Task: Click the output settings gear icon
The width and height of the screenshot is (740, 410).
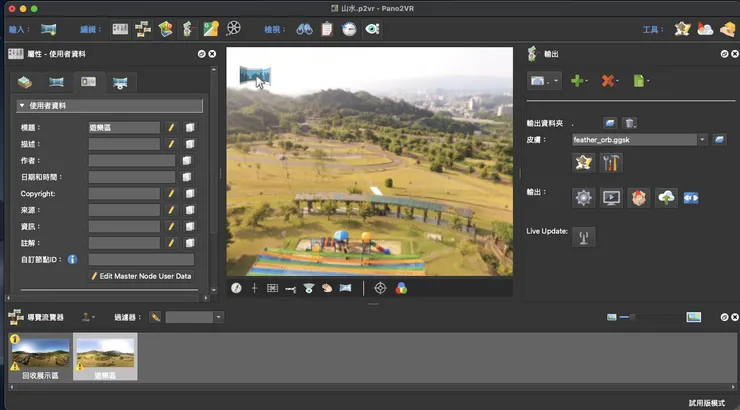Action: (584, 198)
